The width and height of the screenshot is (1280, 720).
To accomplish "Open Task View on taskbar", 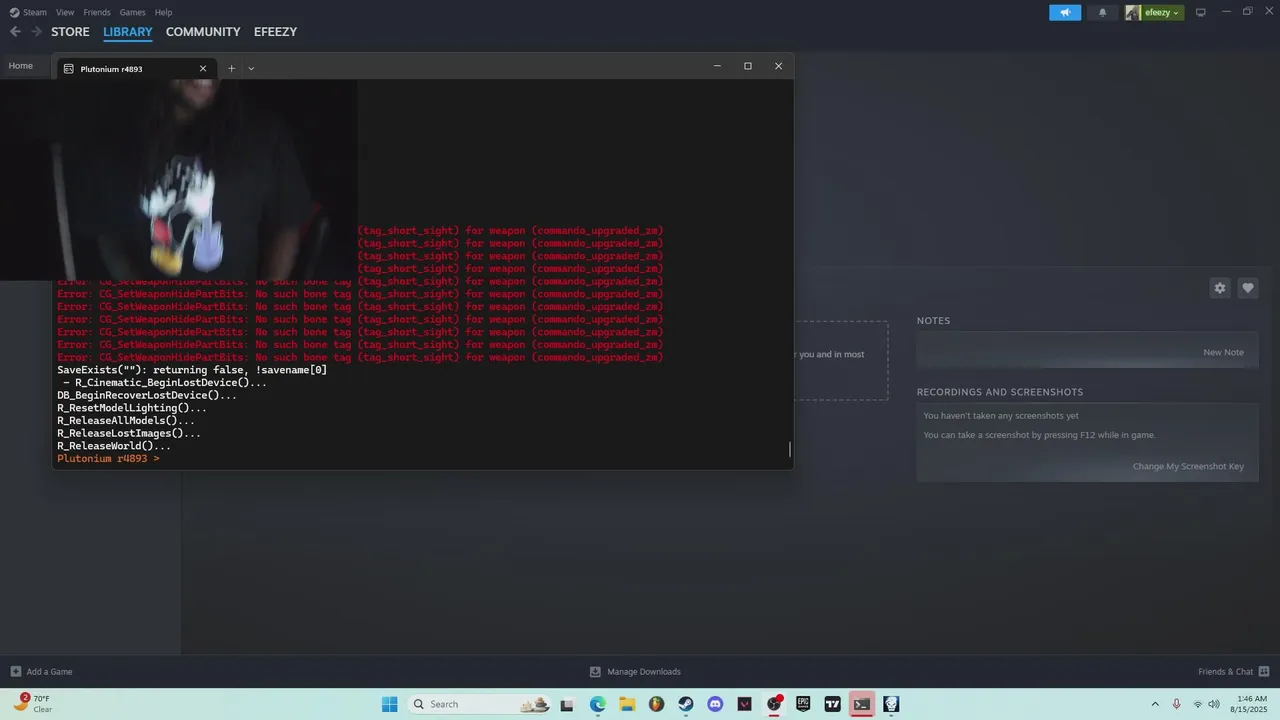I will pos(567,704).
